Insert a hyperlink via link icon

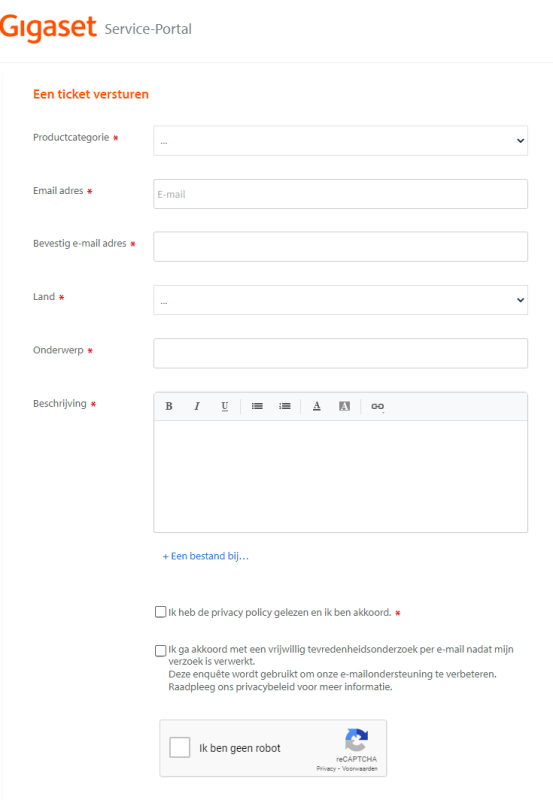(378, 406)
